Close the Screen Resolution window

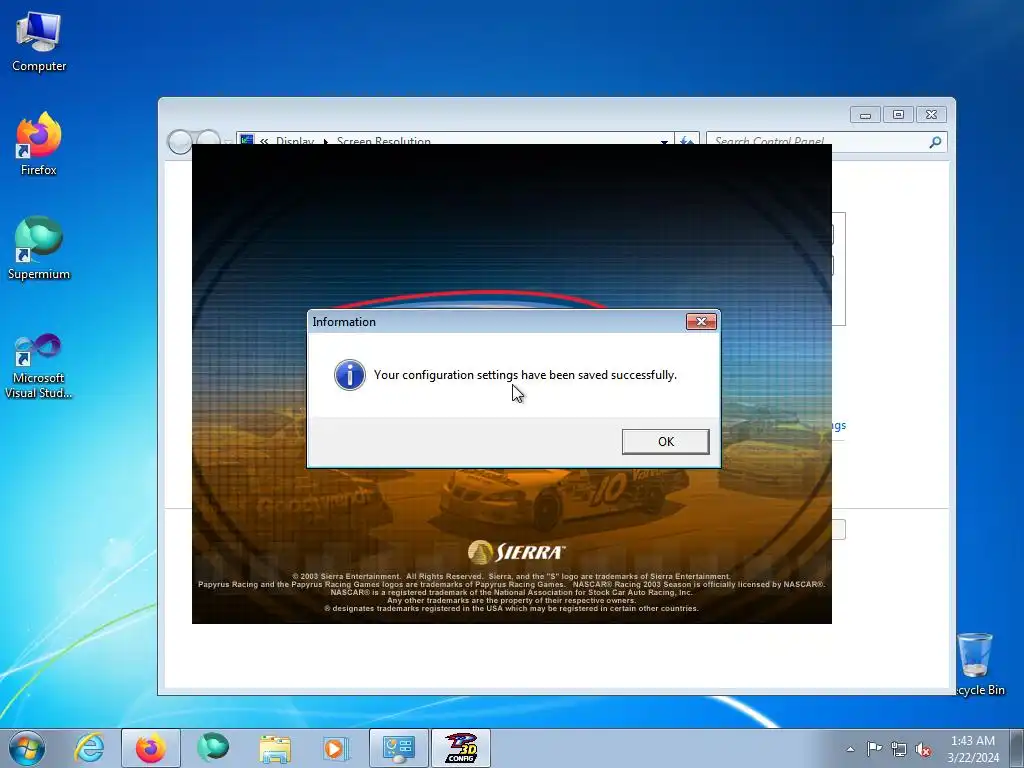(931, 115)
